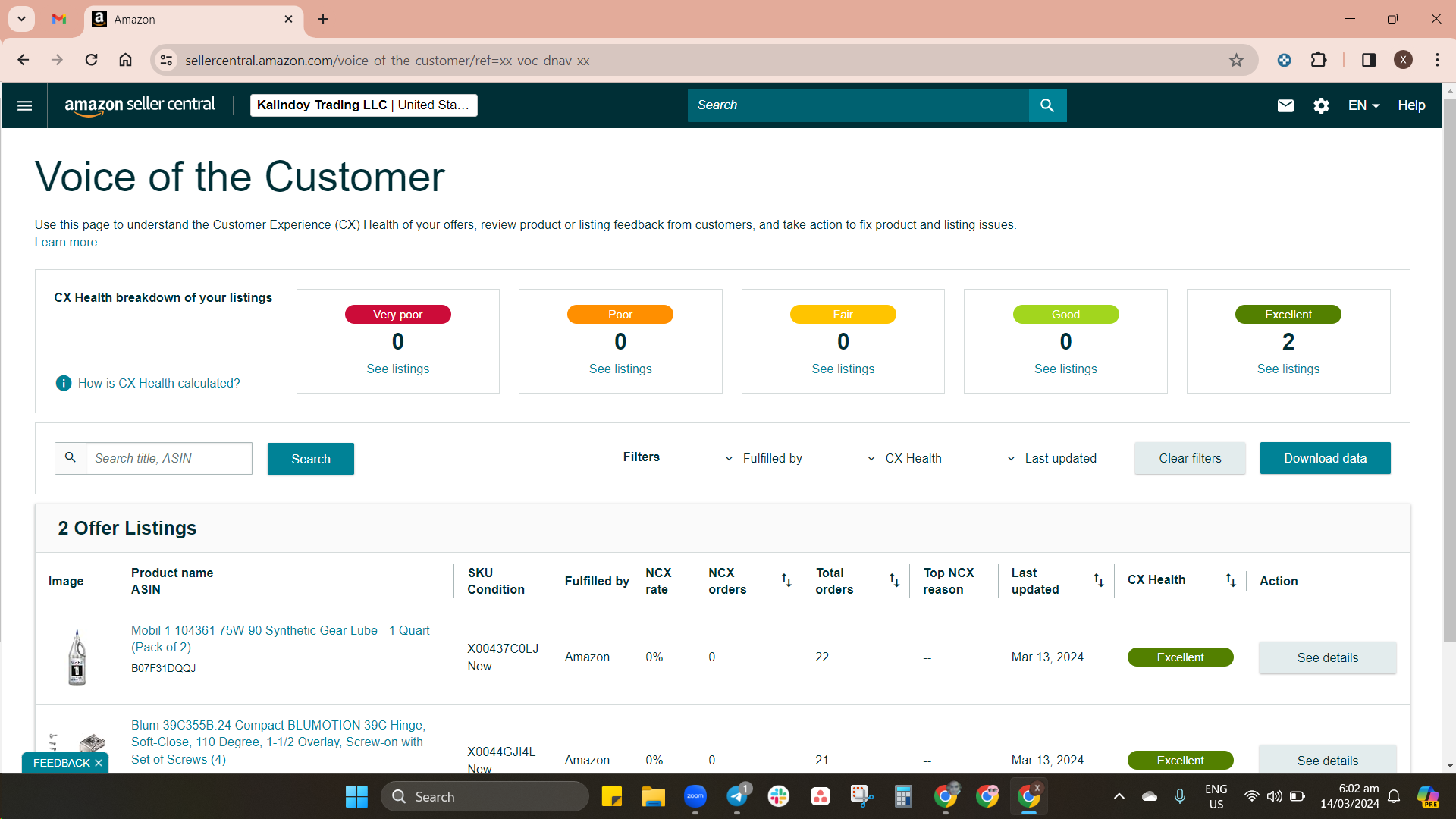
Task: Open Mobil 1 Synthetic Gear Lube product link
Action: tap(281, 639)
